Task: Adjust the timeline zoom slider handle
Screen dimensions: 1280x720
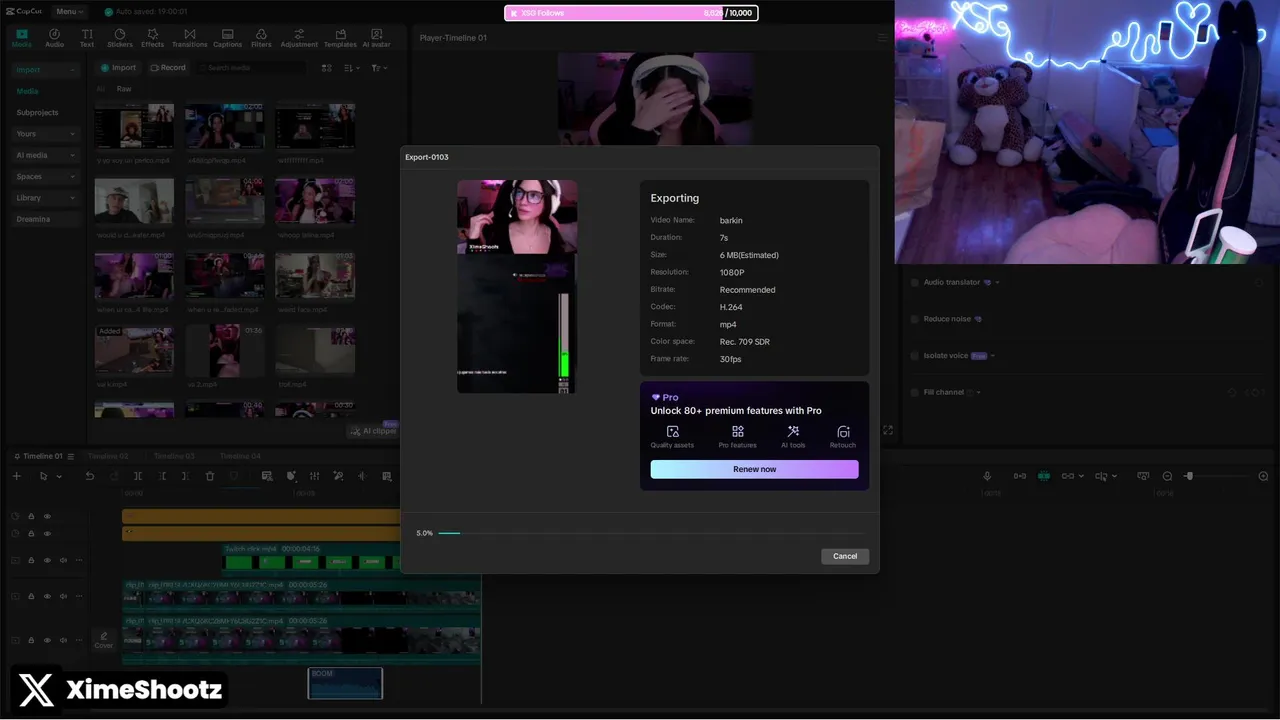Action: tap(1189, 476)
